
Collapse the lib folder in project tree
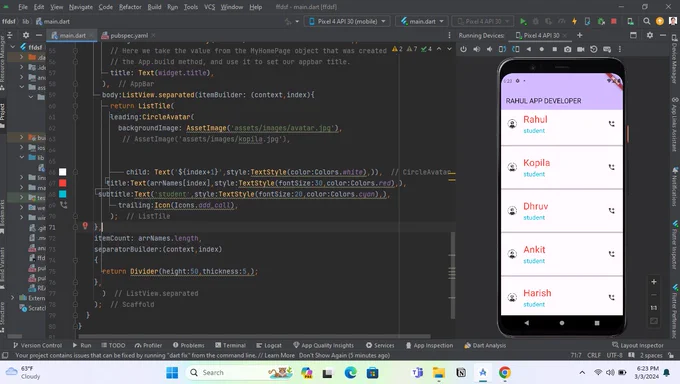(22, 158)
